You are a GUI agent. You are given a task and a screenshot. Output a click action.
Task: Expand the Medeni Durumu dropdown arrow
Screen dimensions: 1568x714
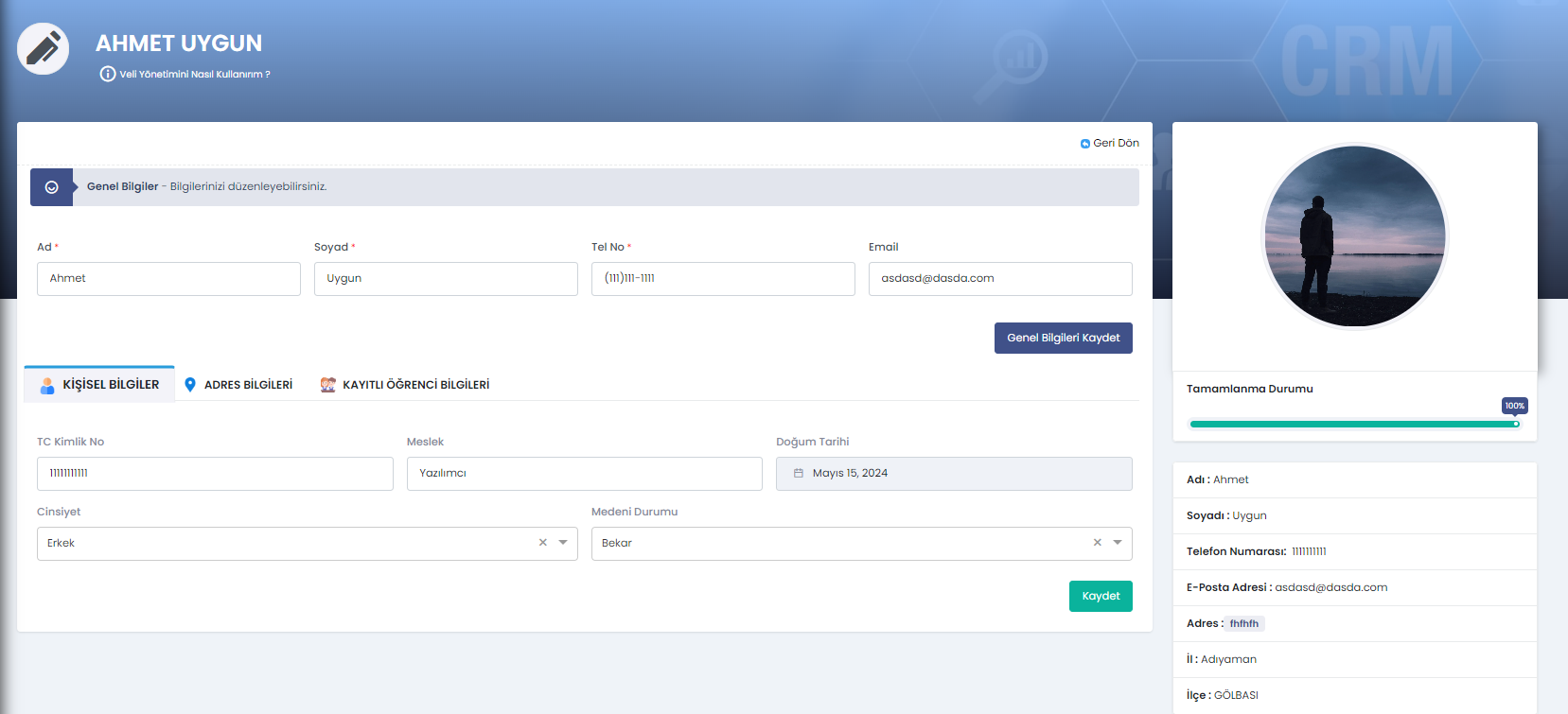click(1118, 543)
